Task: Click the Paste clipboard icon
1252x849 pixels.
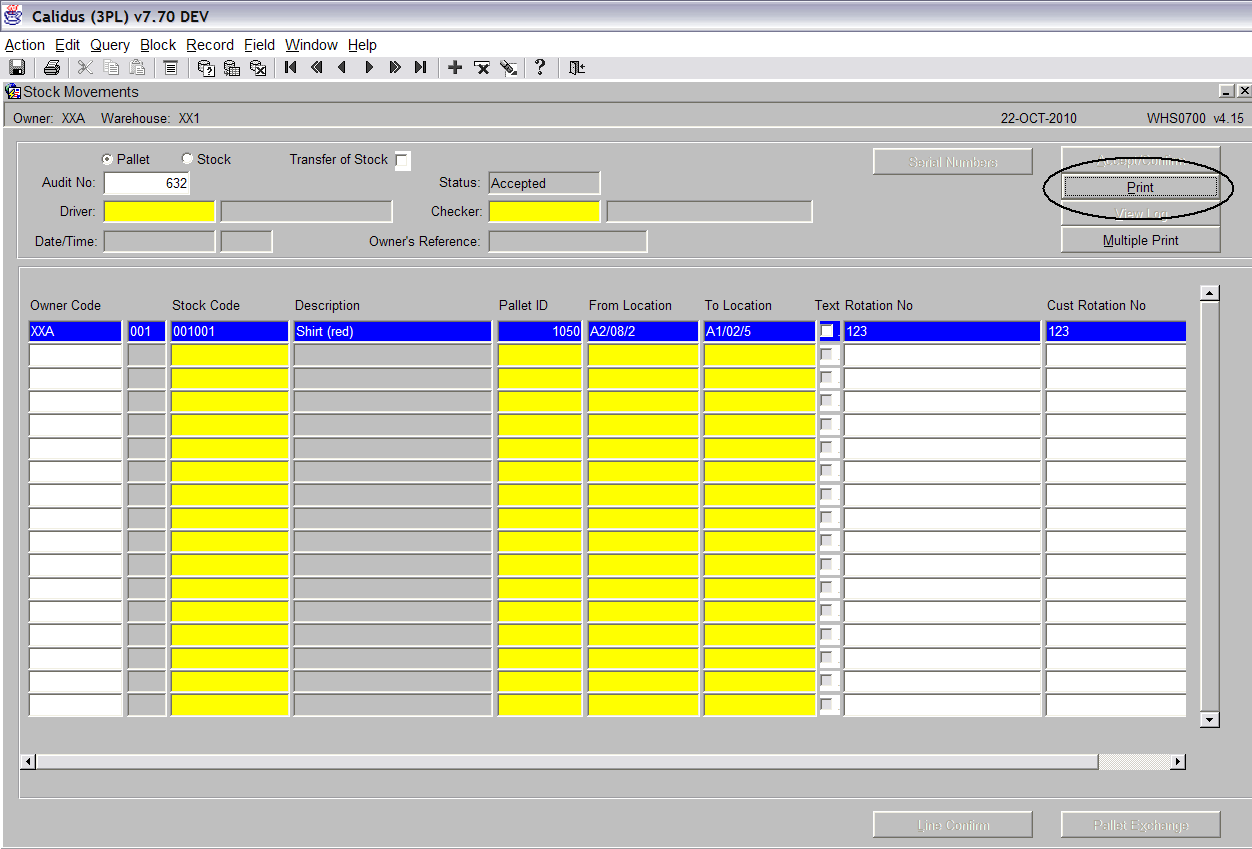Action: [137, 68]
